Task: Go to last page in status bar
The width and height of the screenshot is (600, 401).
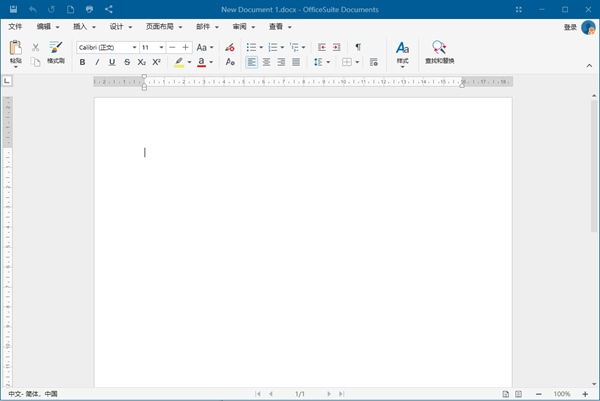Action: pos(342,394)
